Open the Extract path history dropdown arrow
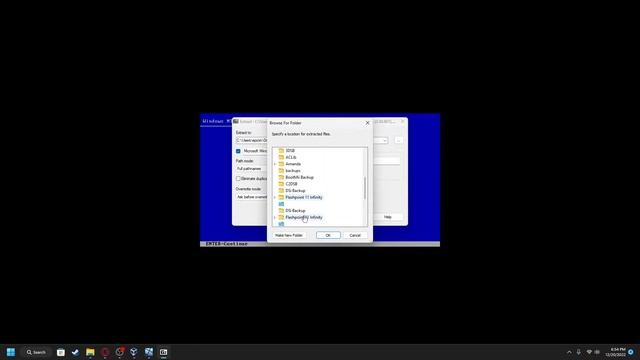640x360 pixels. (384, 140)
